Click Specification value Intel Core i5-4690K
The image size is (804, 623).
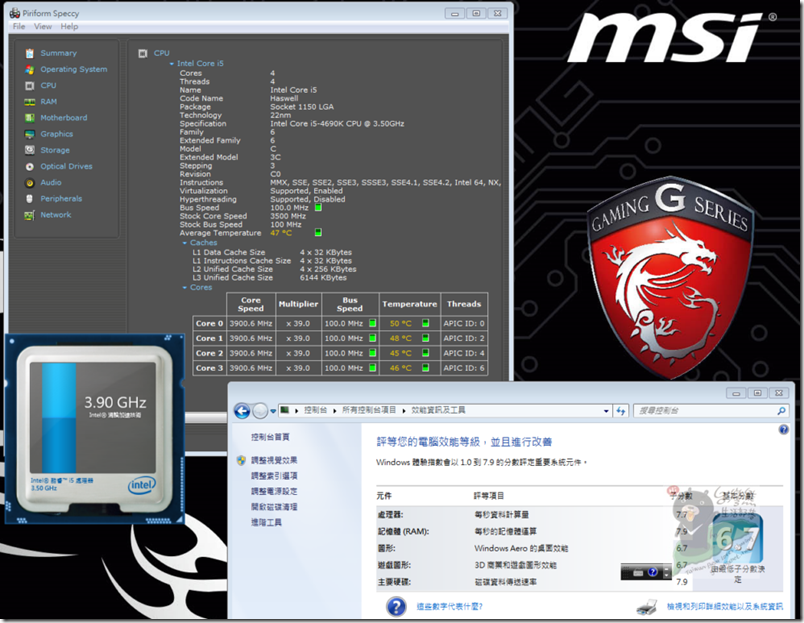pos(337,124)
